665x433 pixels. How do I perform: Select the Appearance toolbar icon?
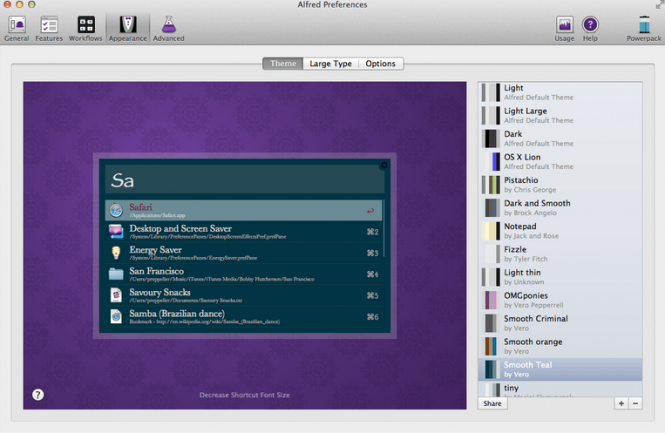pyautogui.click(x=128, y=29)
